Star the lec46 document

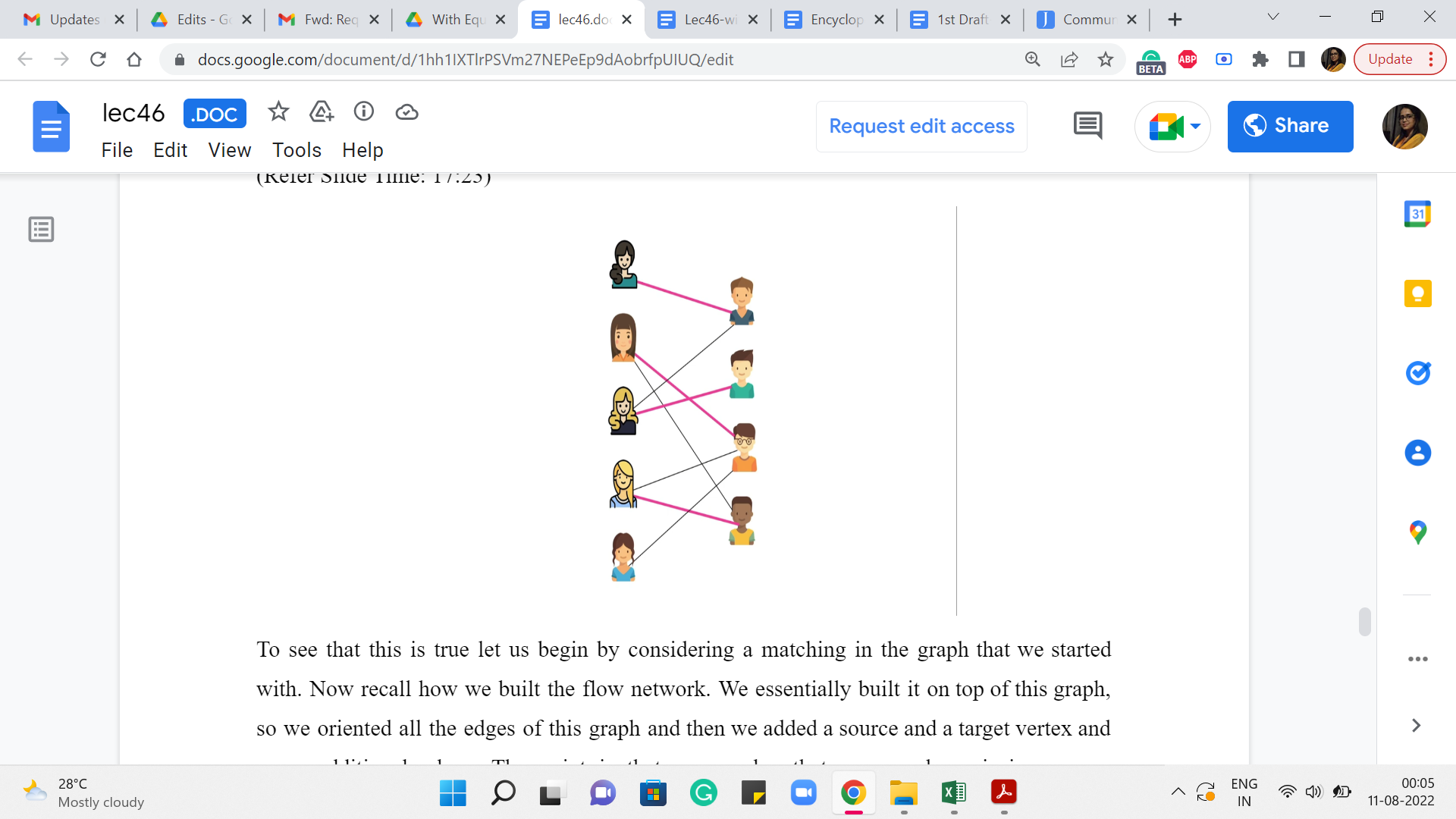coord(278,112)
